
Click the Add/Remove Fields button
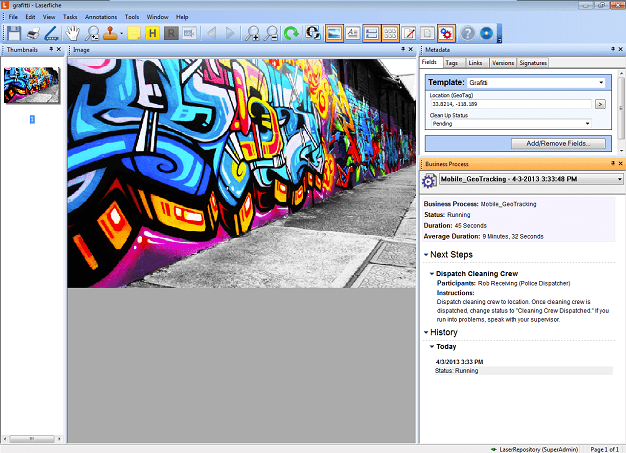(558, 144)
